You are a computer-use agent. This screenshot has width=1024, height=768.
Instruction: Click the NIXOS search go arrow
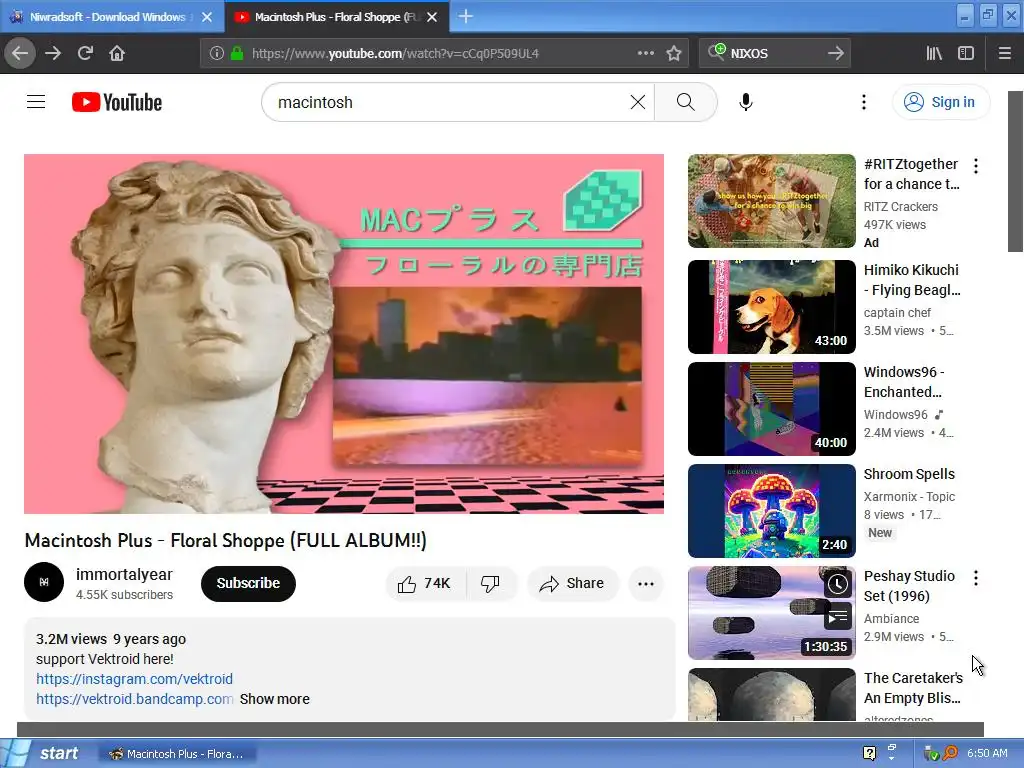[835, 54]
